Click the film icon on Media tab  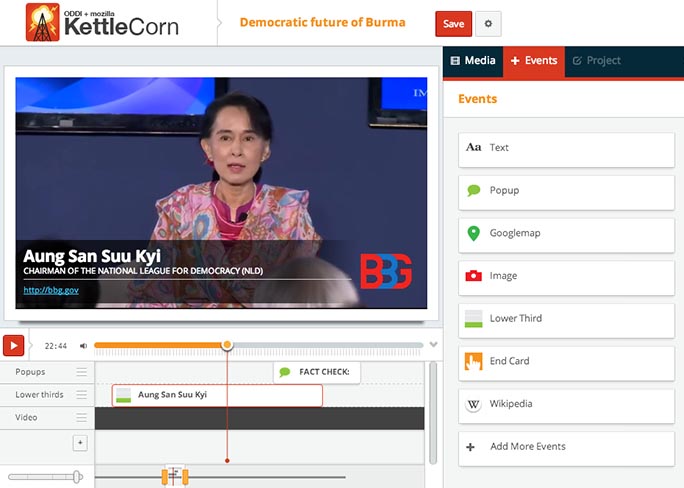455,61
